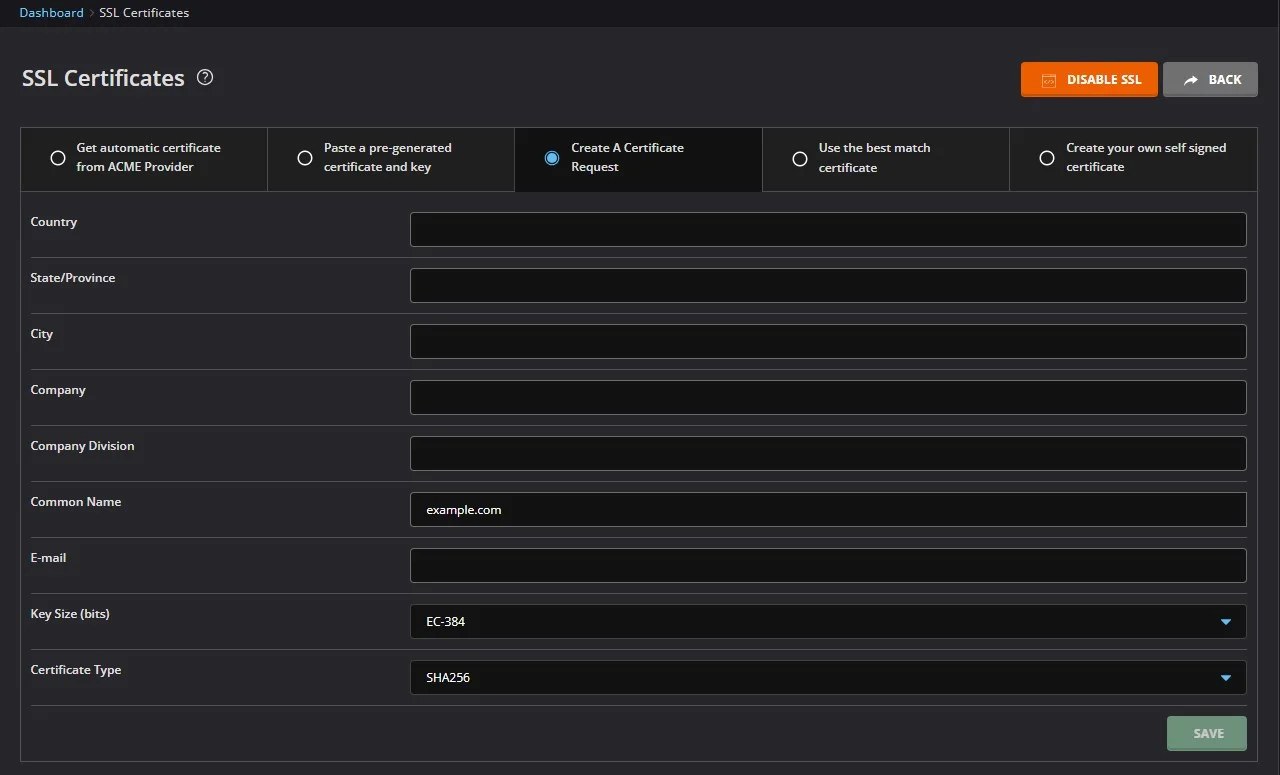Viewport: 1280px width, 775px height.
Task: Click the DISABLE SSL button
Action: click(x=1089, y=80)
